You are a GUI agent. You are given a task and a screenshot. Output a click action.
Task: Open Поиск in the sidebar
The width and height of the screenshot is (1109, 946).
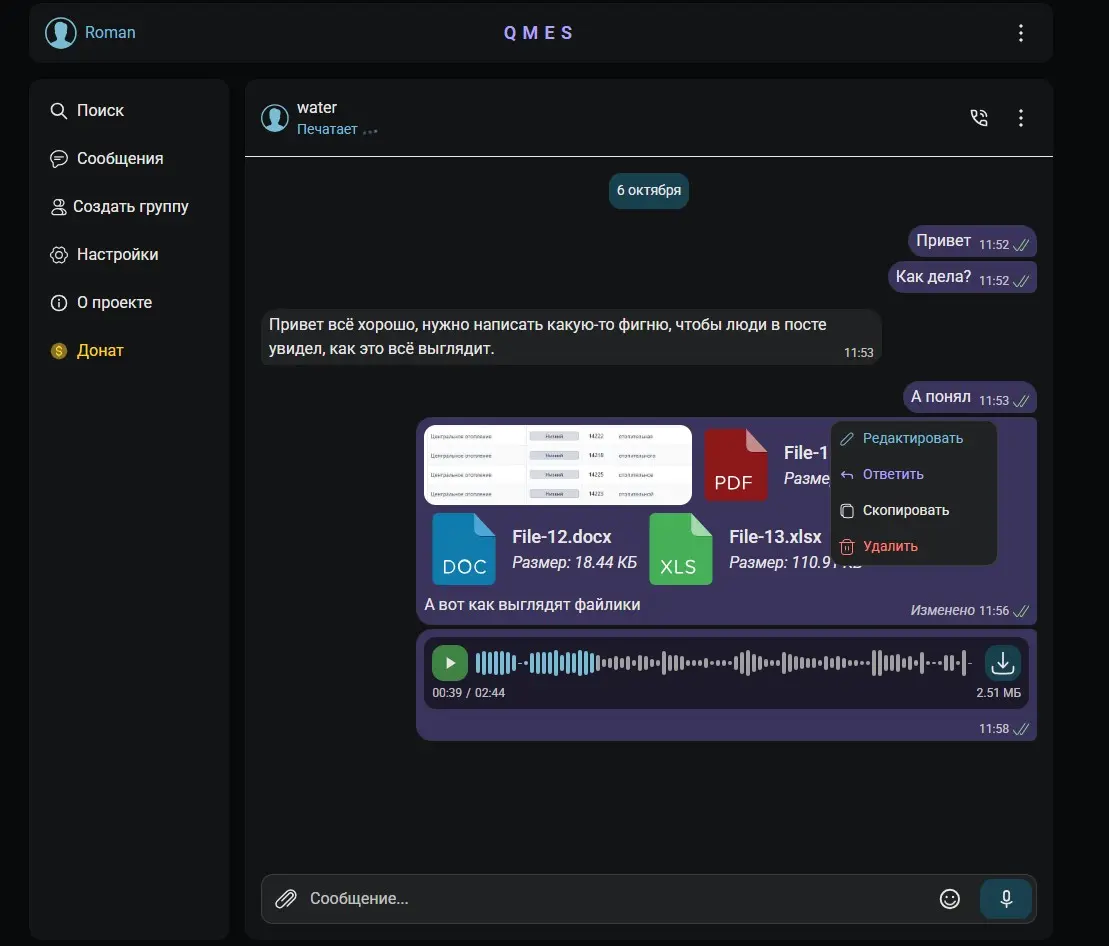(x=87, y=110)
